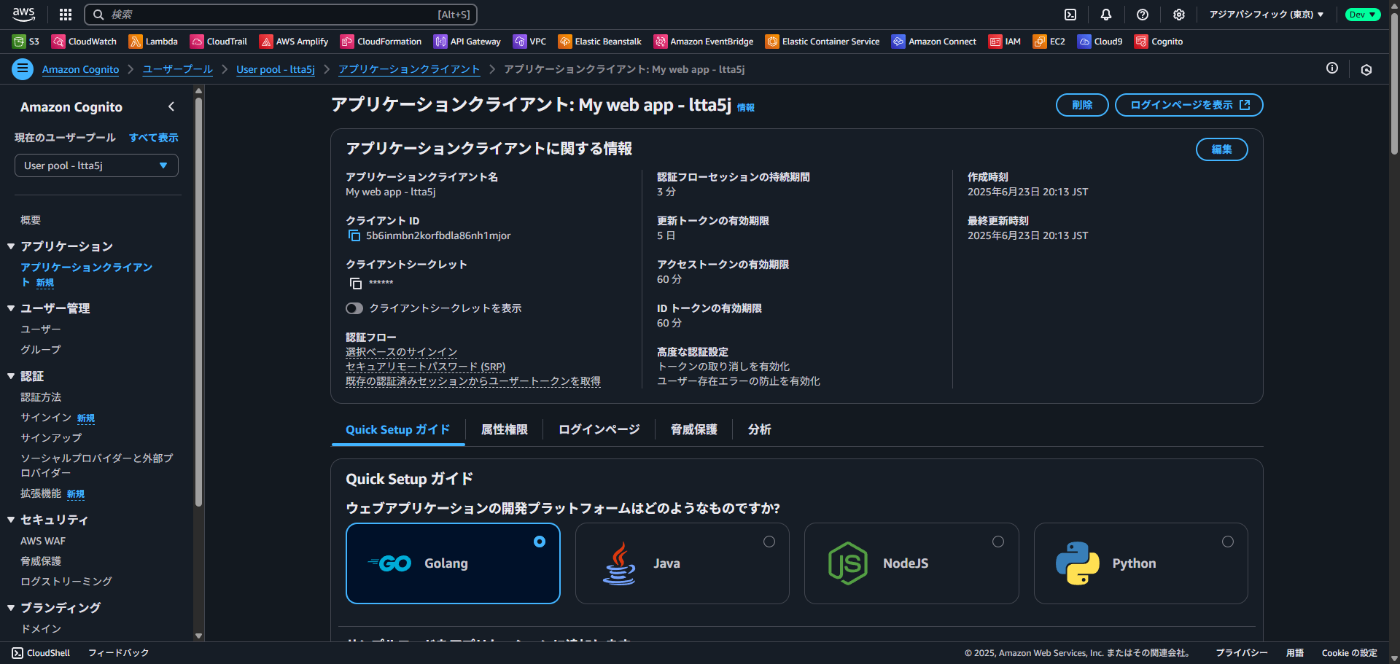This screenshot has width=1400, height=664.
Task: Open CloudWatch favorite shortcut
Action: [x=84, y=42]
